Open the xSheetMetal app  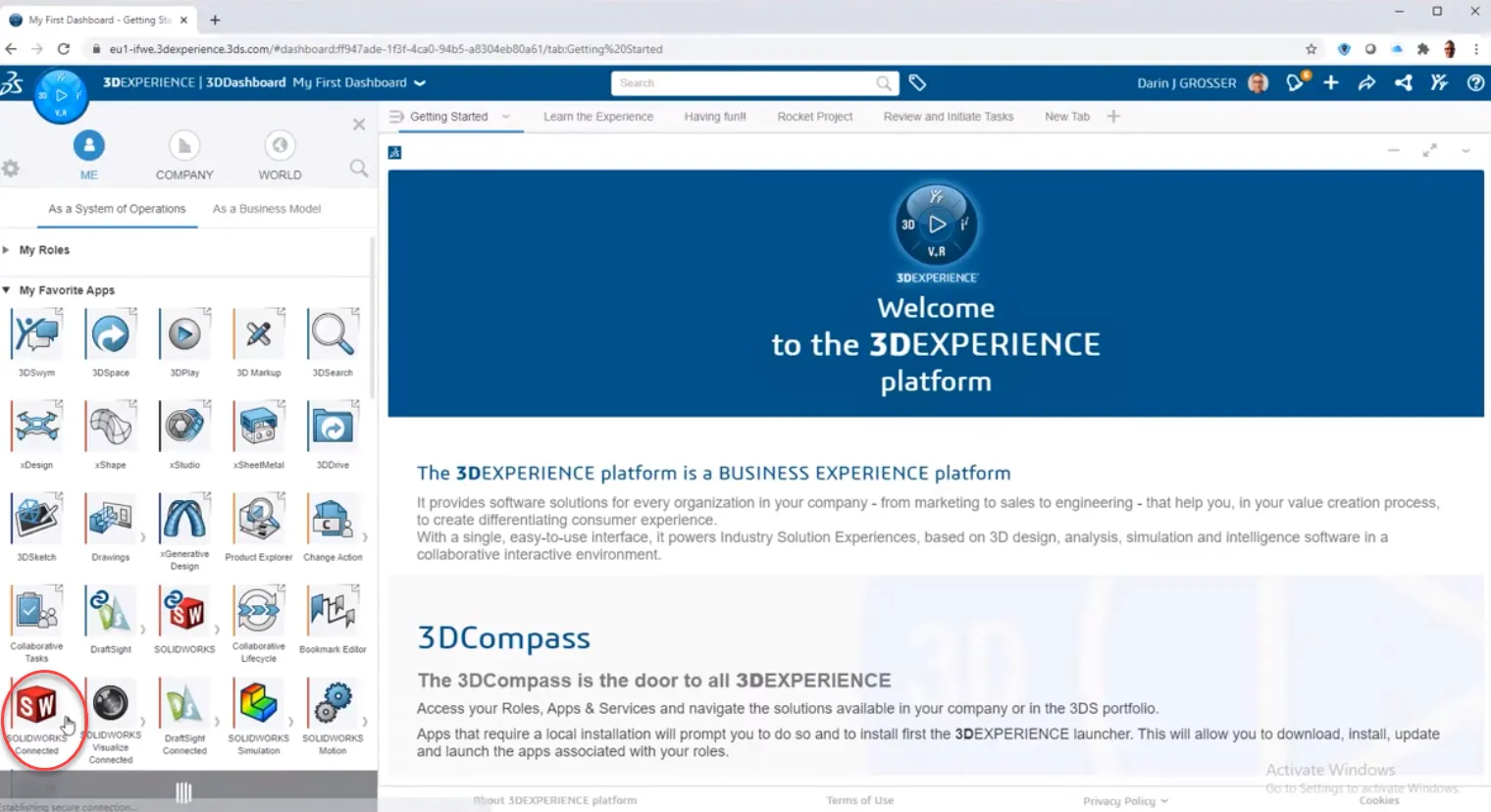point(259,428)
